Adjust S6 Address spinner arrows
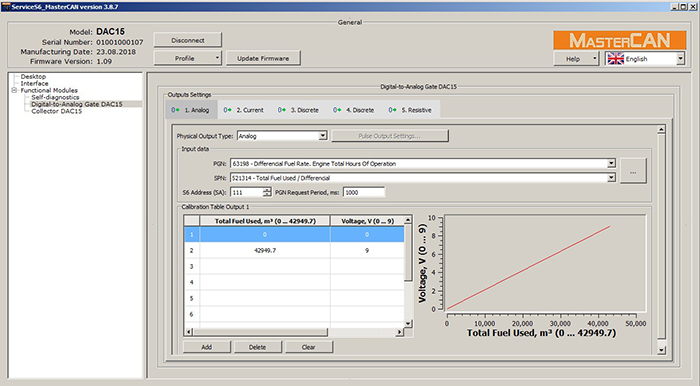The width and height of the screenshot is (700, 386). coord(267,192)
